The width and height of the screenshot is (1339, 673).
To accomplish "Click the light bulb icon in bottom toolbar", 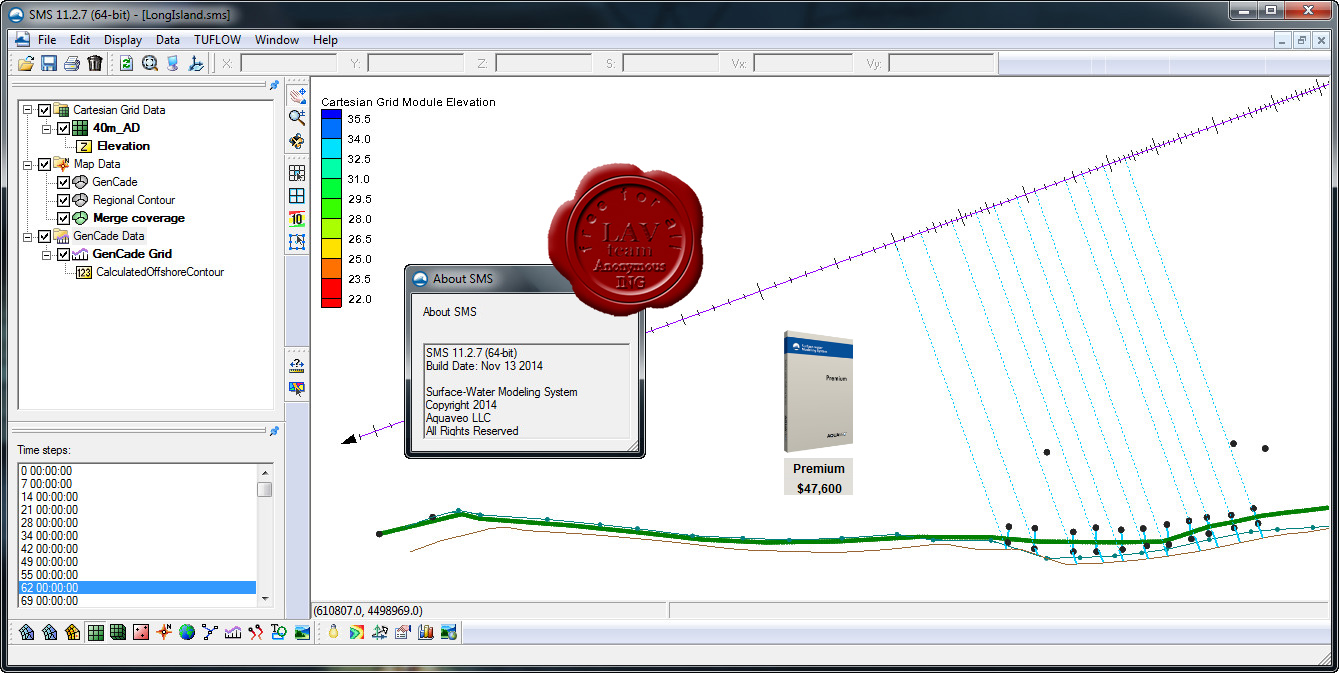I will click(x=334, y=632).
